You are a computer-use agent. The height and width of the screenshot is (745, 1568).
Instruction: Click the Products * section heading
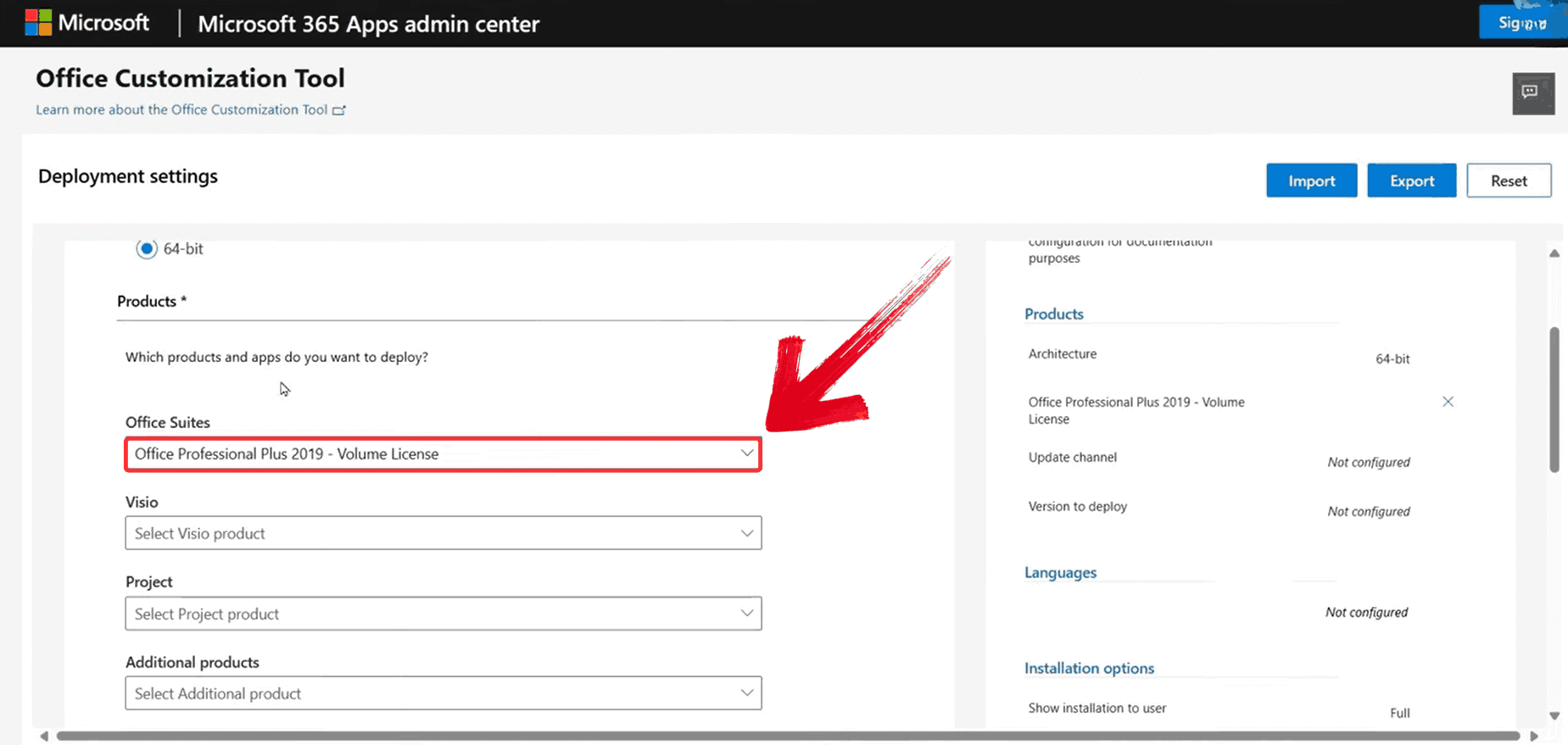pos(152,301)
